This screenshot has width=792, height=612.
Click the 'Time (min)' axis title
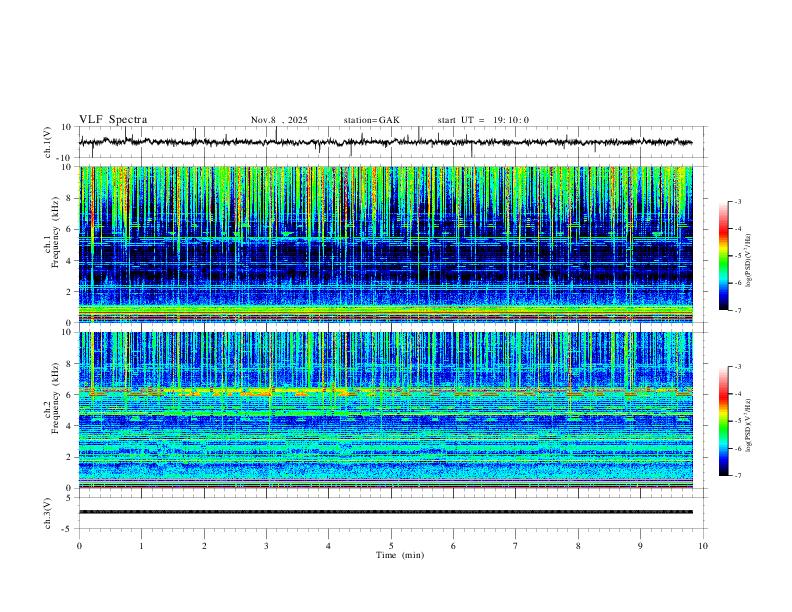pos(400,555)
